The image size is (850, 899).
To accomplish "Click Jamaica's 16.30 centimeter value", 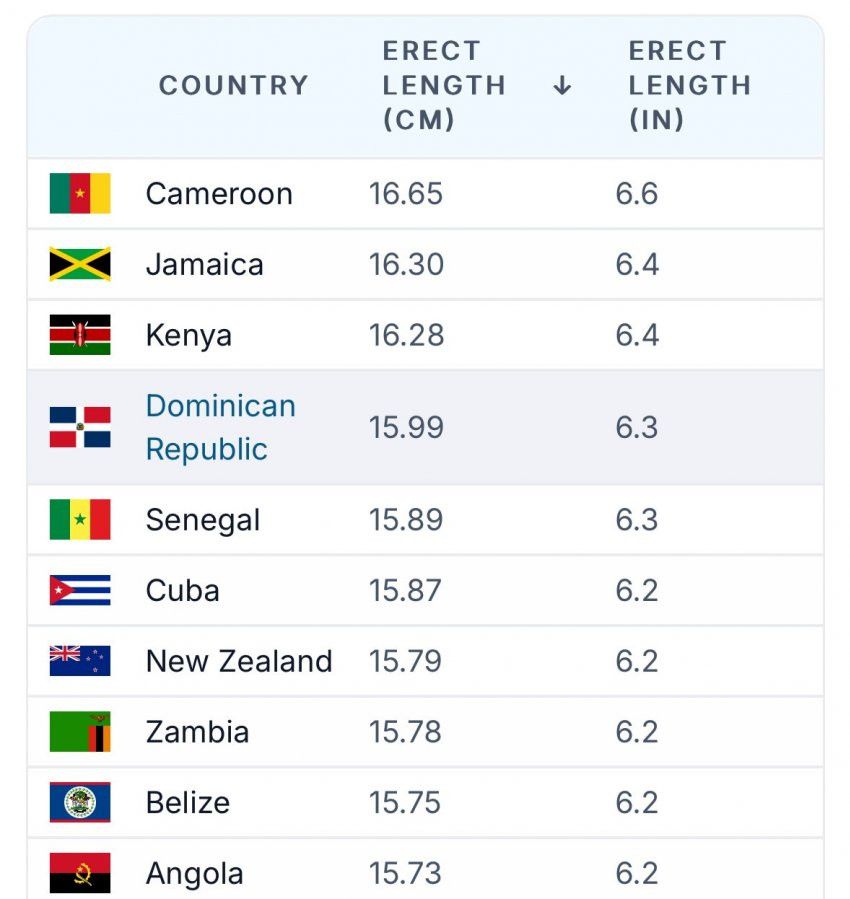I will coord(405,264).
